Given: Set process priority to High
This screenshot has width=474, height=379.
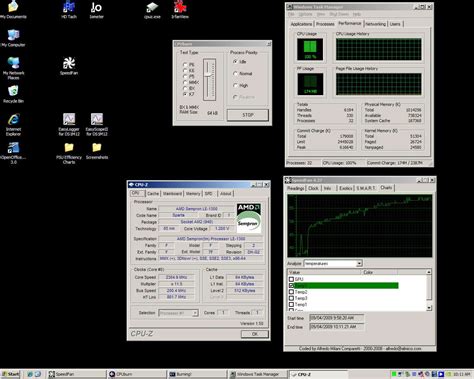Looking at the screenshot, I should 235,86.
